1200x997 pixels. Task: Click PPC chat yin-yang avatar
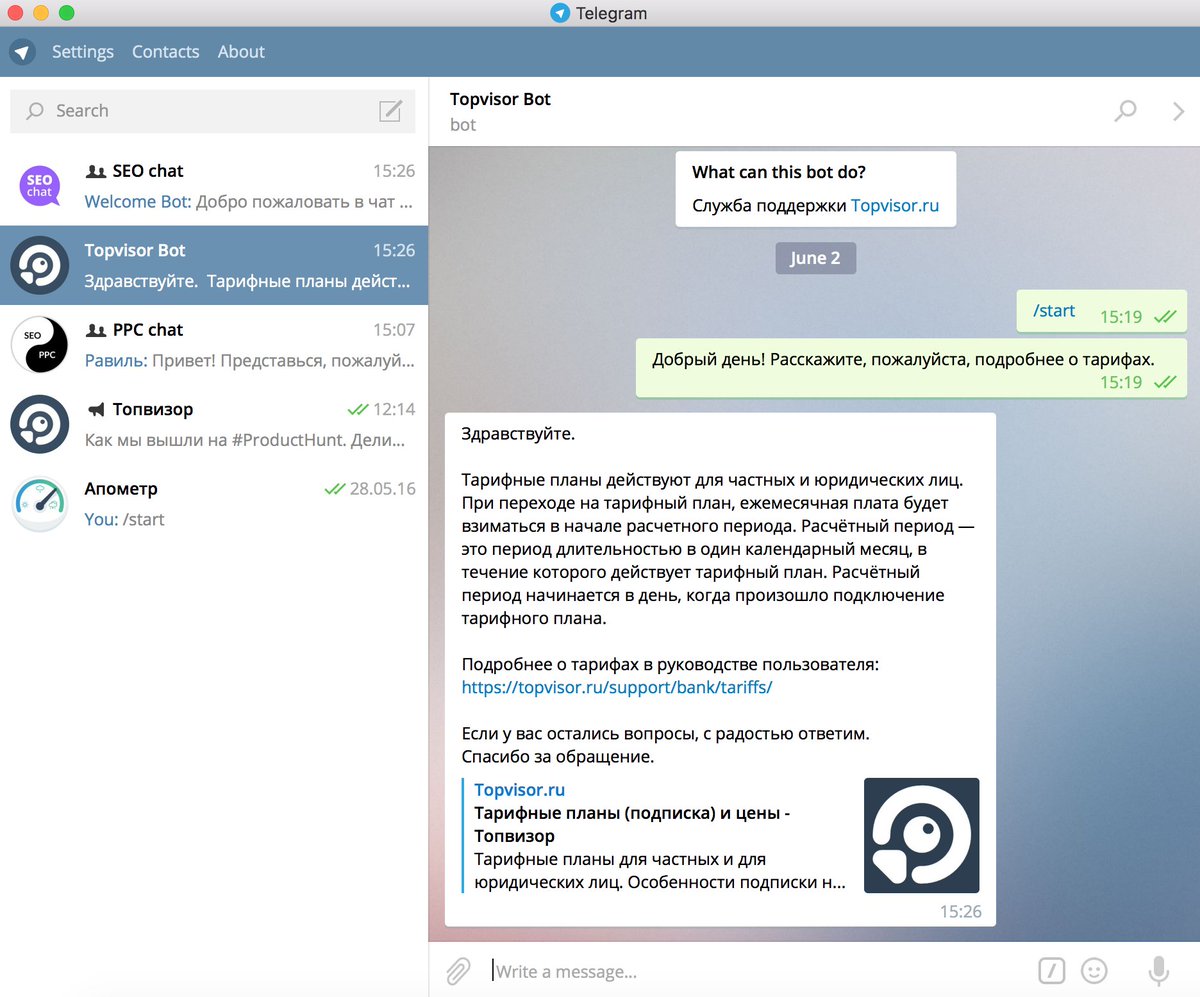point(40,345)
